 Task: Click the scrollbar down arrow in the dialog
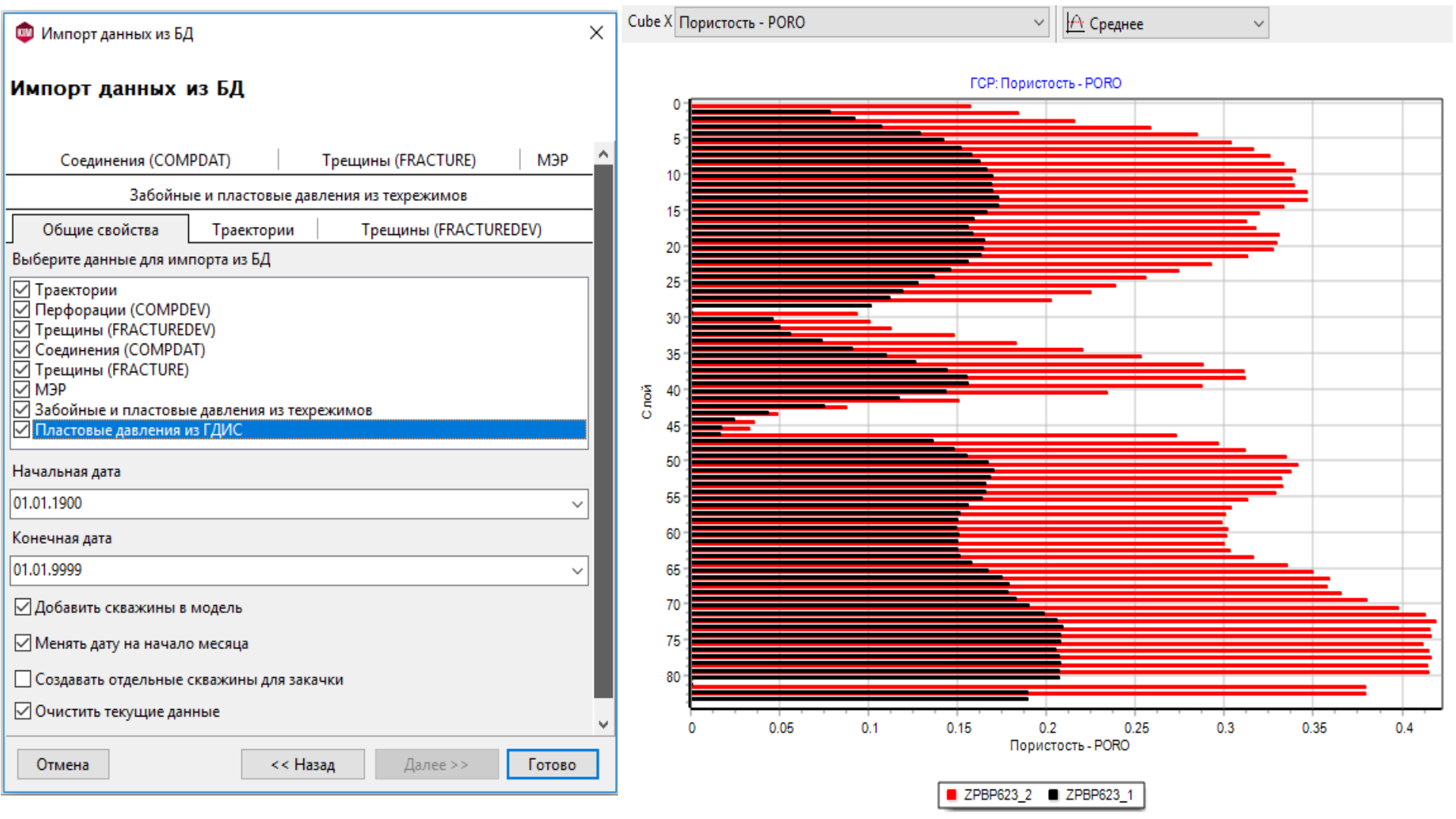604,724
